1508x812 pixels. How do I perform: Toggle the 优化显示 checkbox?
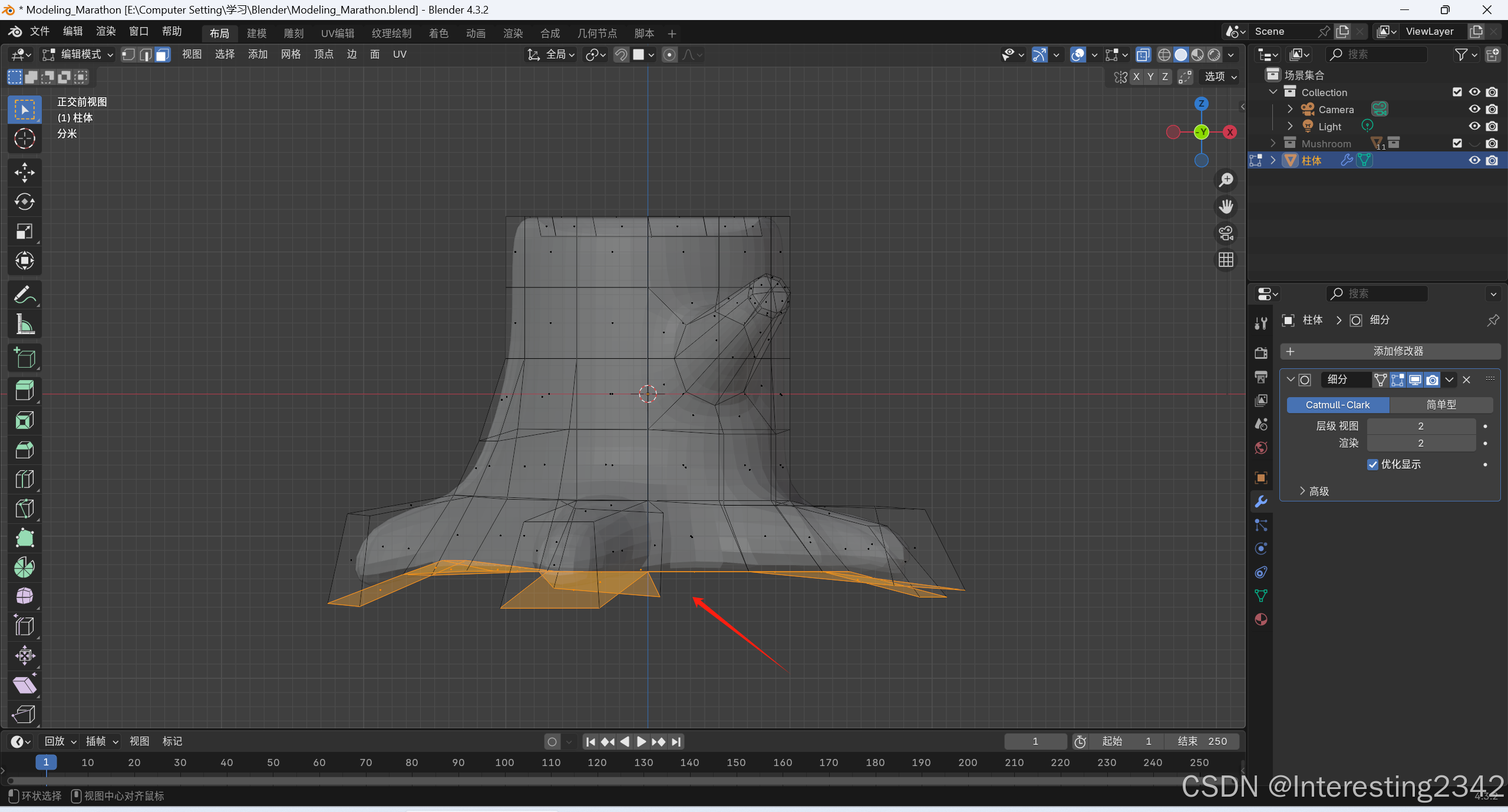[1372, 464]
